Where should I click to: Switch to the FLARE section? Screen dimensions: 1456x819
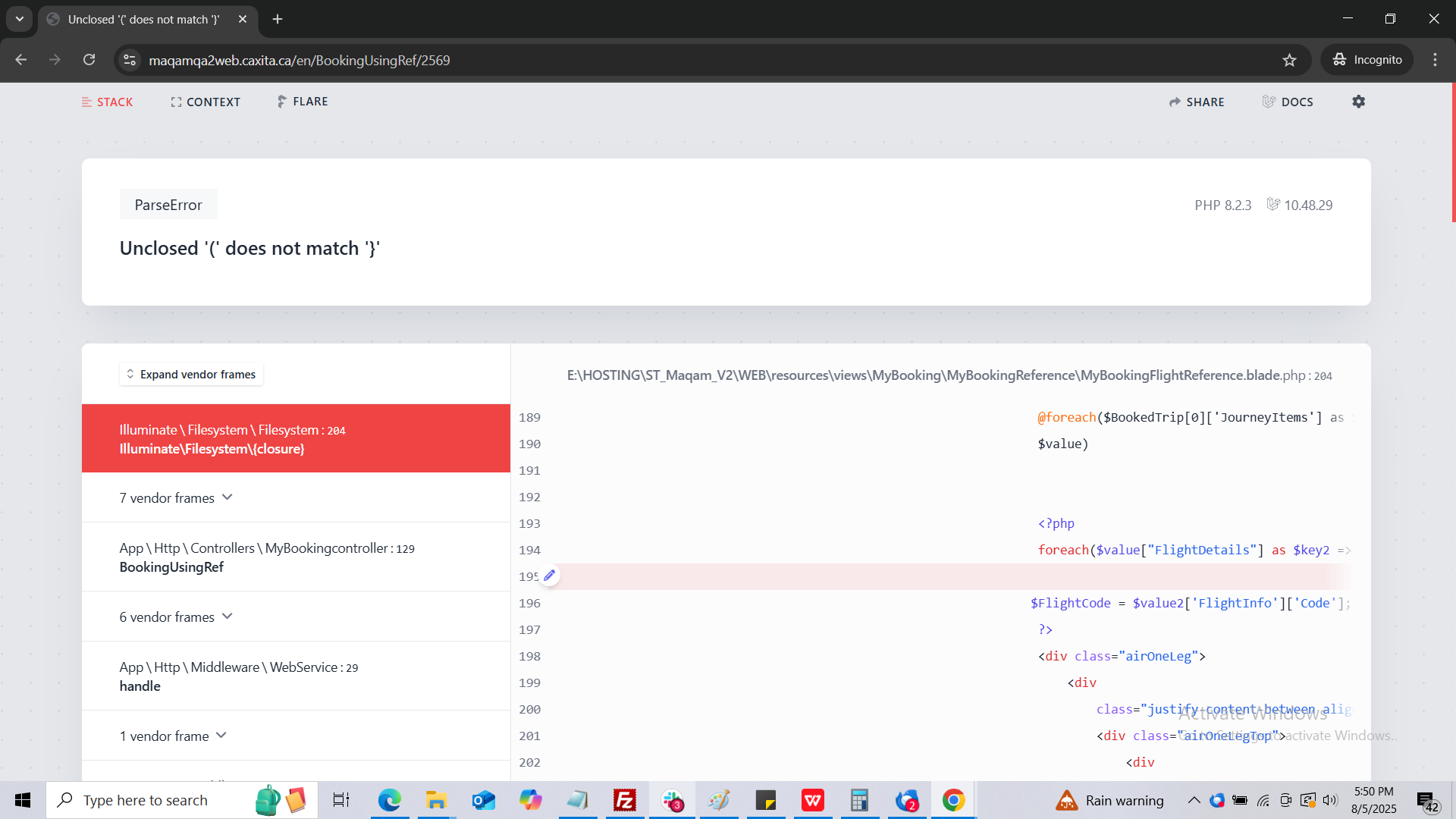(x=303, y=102)
